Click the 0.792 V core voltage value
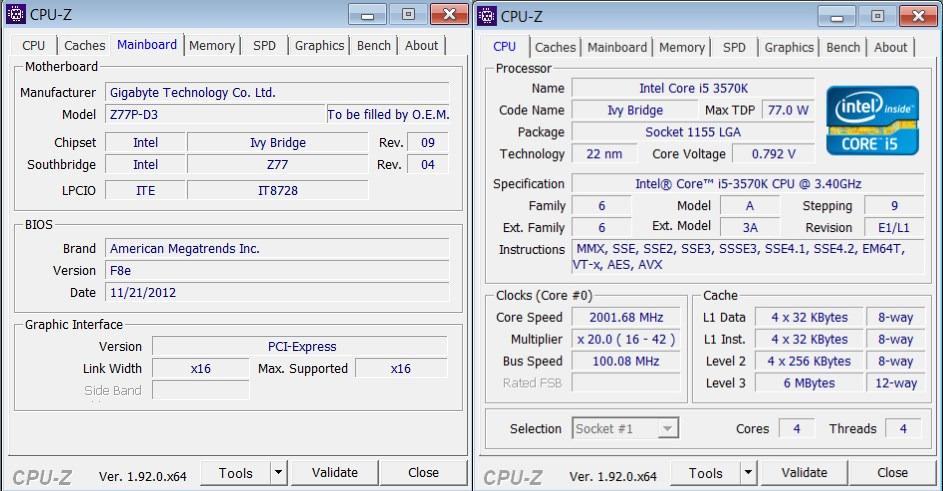The image size is (943, 491). [x=773, y=154]
